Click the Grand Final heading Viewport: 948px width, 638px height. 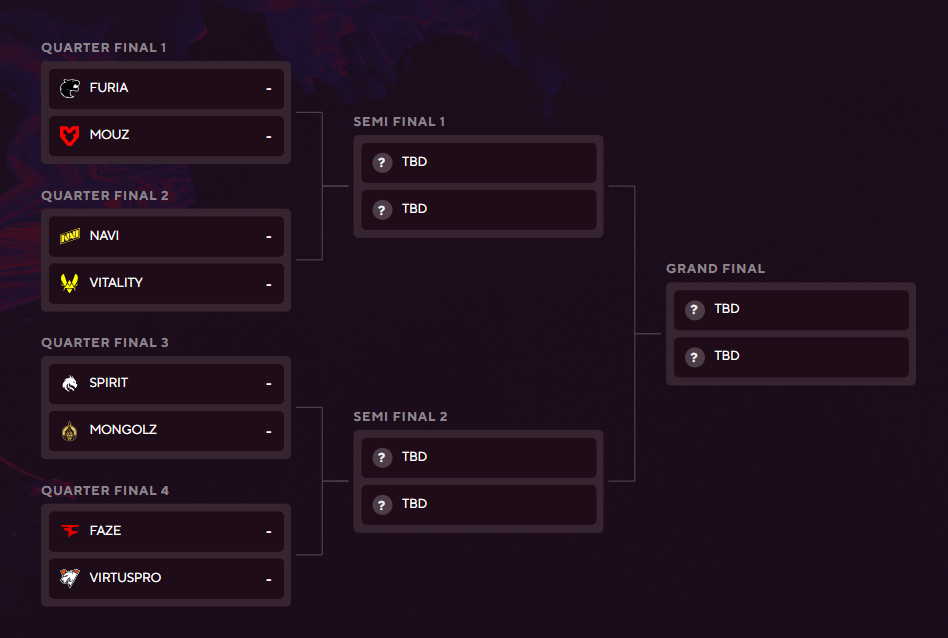715,269
